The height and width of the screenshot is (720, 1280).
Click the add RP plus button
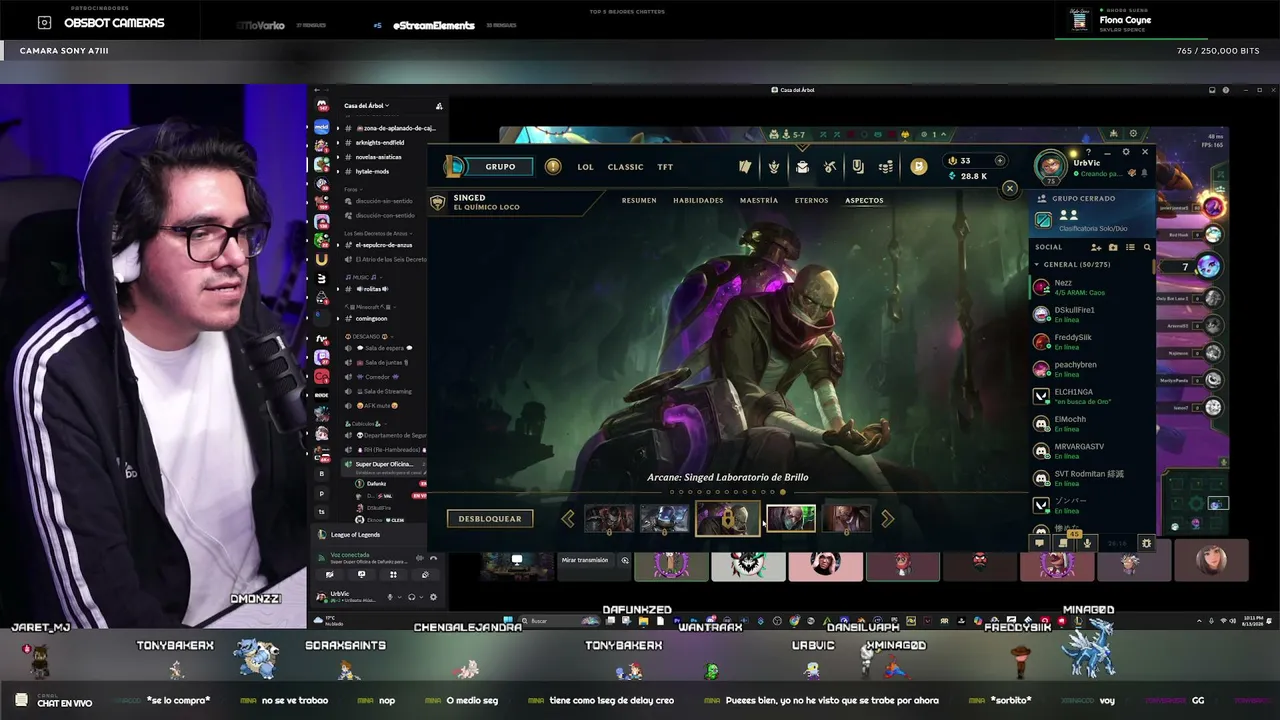(999, 160)
